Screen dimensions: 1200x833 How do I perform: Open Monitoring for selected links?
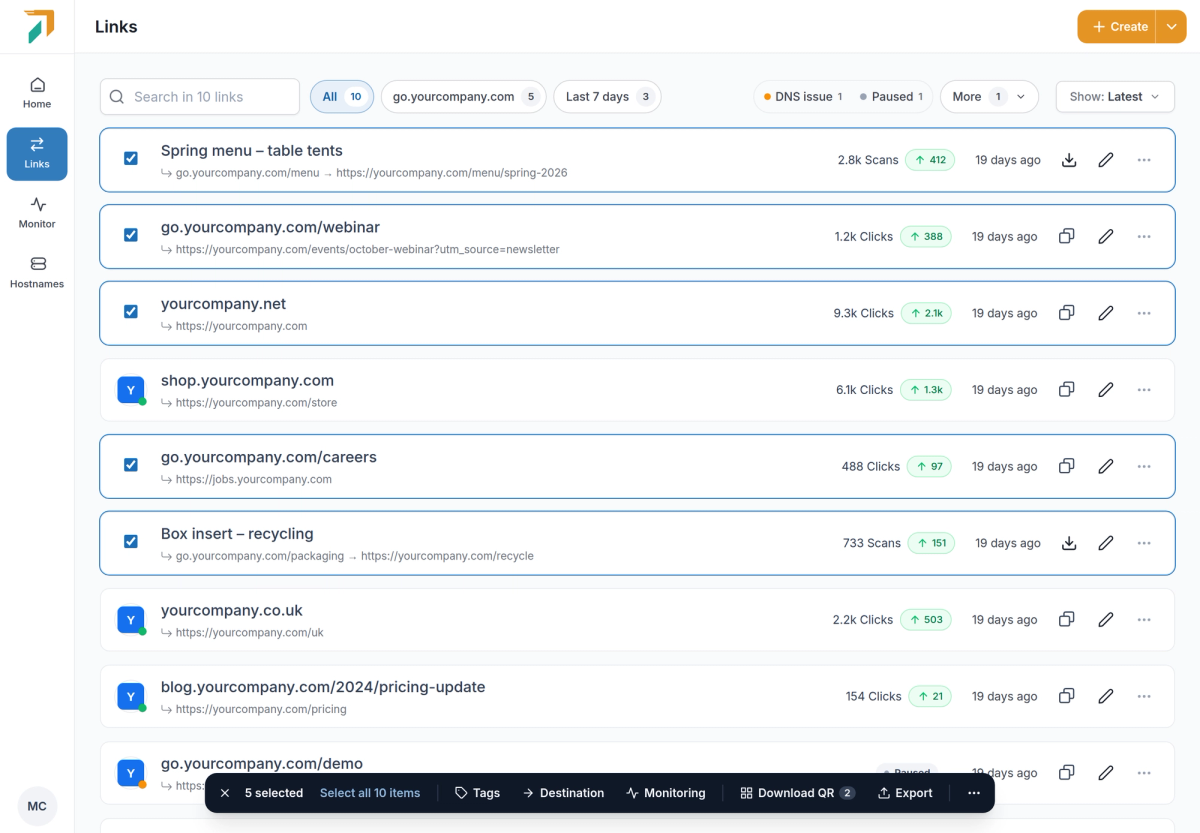[x=666, y=793]
